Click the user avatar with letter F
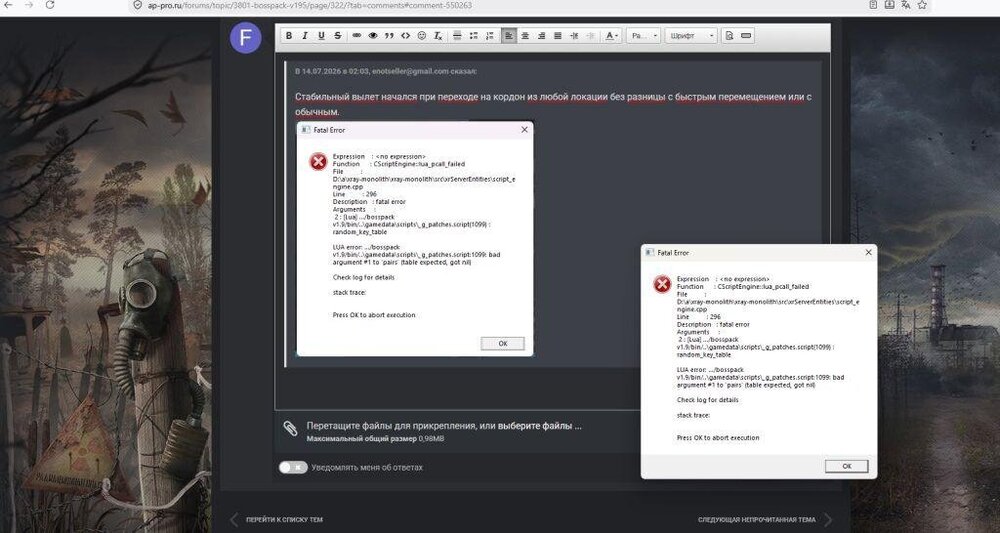Viewport: 1000px width, 533px height. (x=246, y=38)
